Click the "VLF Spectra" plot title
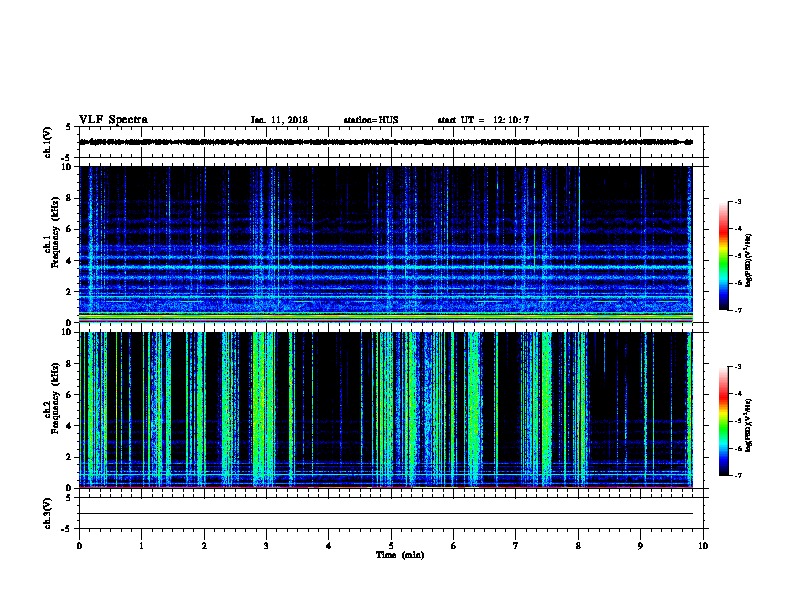The width and height of the screenshot is (792, 612). coord(113,120)
